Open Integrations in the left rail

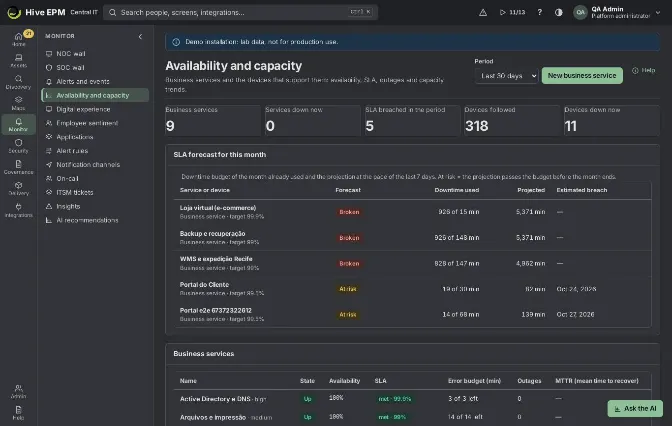18,210
